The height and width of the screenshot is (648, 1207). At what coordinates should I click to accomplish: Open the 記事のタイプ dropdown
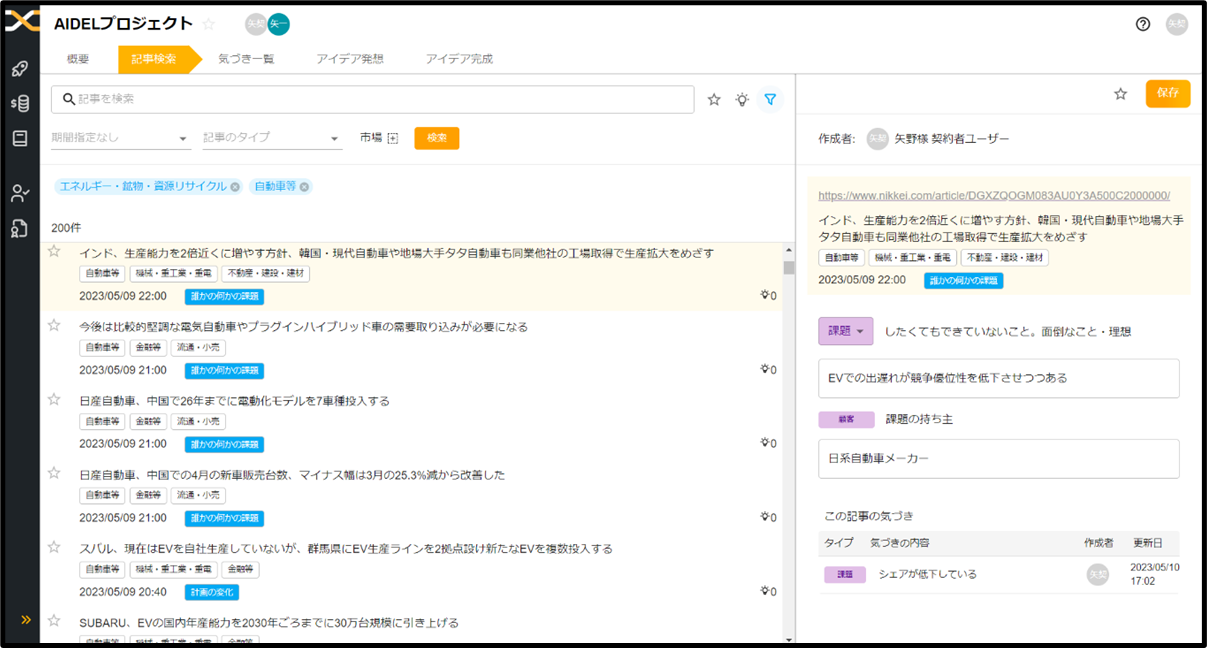[x=272, y=138]
